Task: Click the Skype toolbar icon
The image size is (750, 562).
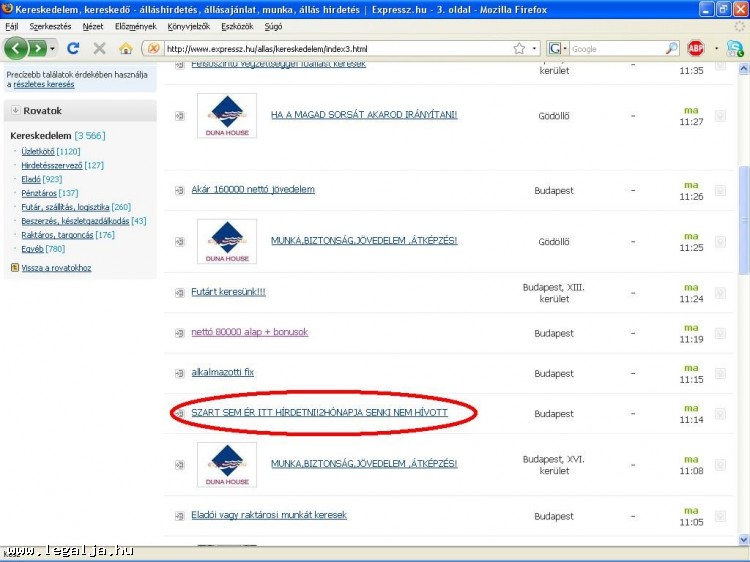Action: (734, 48)
